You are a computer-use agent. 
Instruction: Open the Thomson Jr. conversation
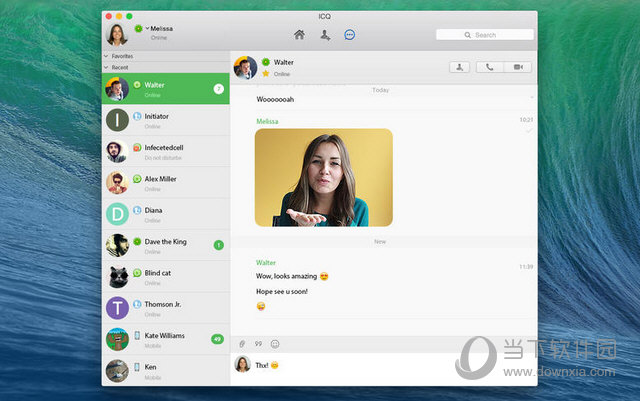(x=166, y=308)
